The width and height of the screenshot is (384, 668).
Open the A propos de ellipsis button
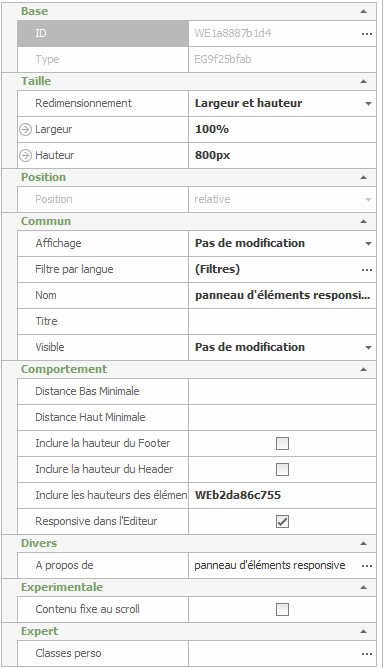coord(367,566)
